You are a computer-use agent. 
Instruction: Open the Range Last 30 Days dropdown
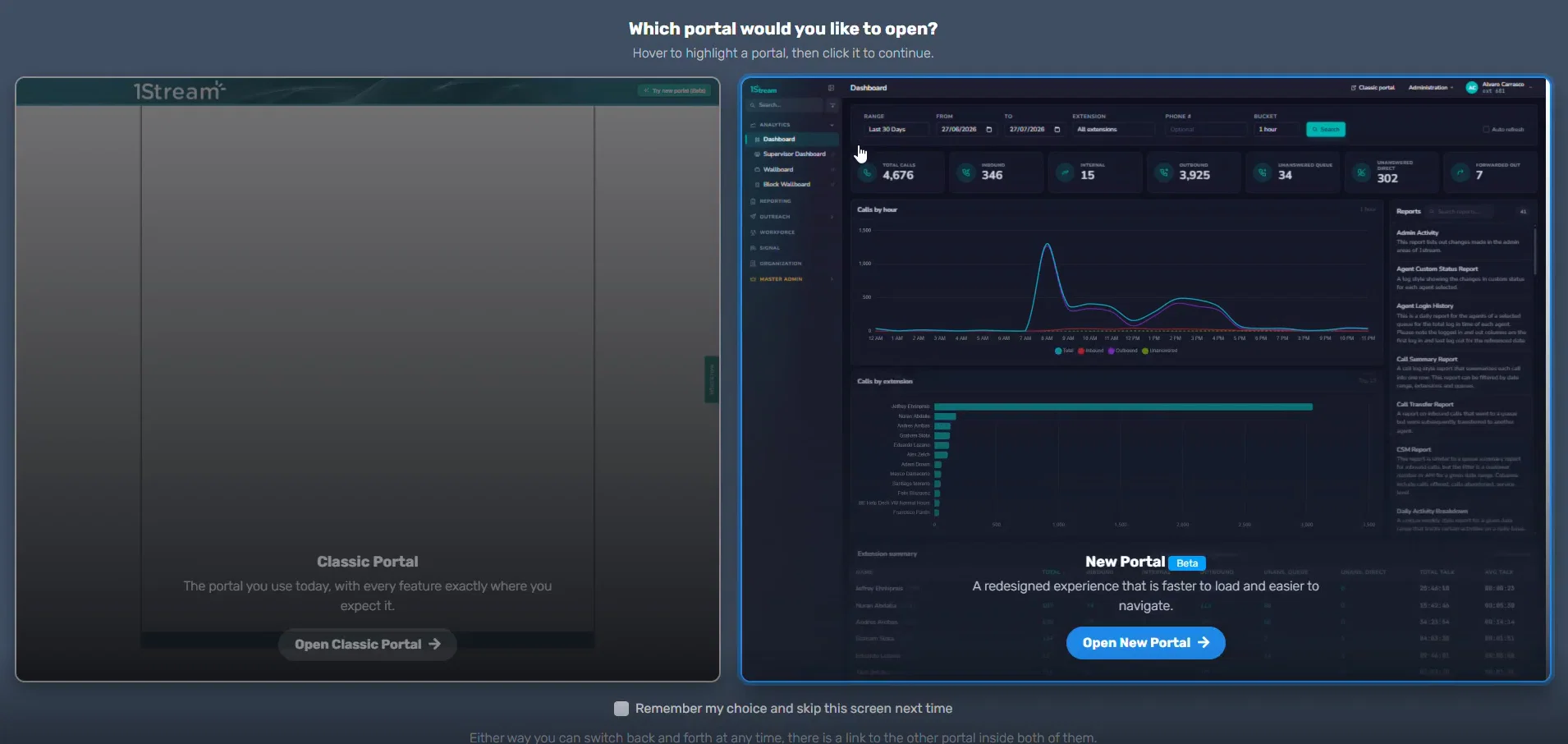pos(897,130)
